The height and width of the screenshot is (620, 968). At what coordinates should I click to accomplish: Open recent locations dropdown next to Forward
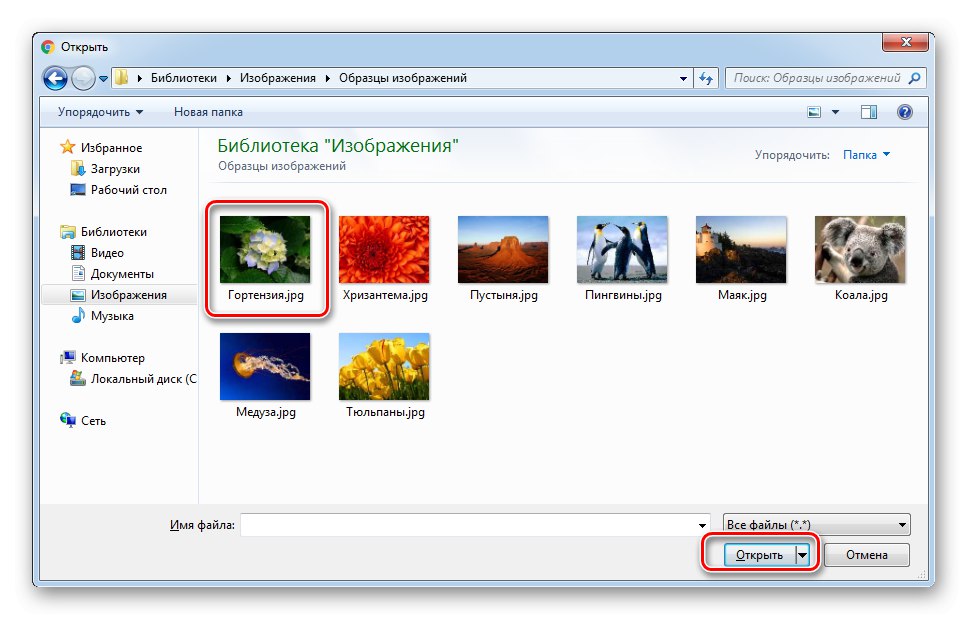pos(103,79)
